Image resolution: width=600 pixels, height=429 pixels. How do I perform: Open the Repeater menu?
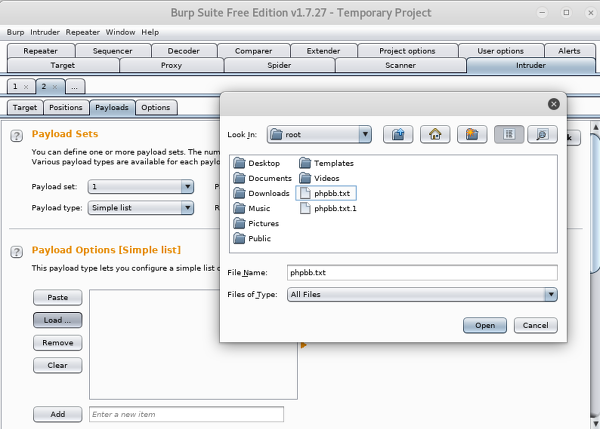coord(83,32)
